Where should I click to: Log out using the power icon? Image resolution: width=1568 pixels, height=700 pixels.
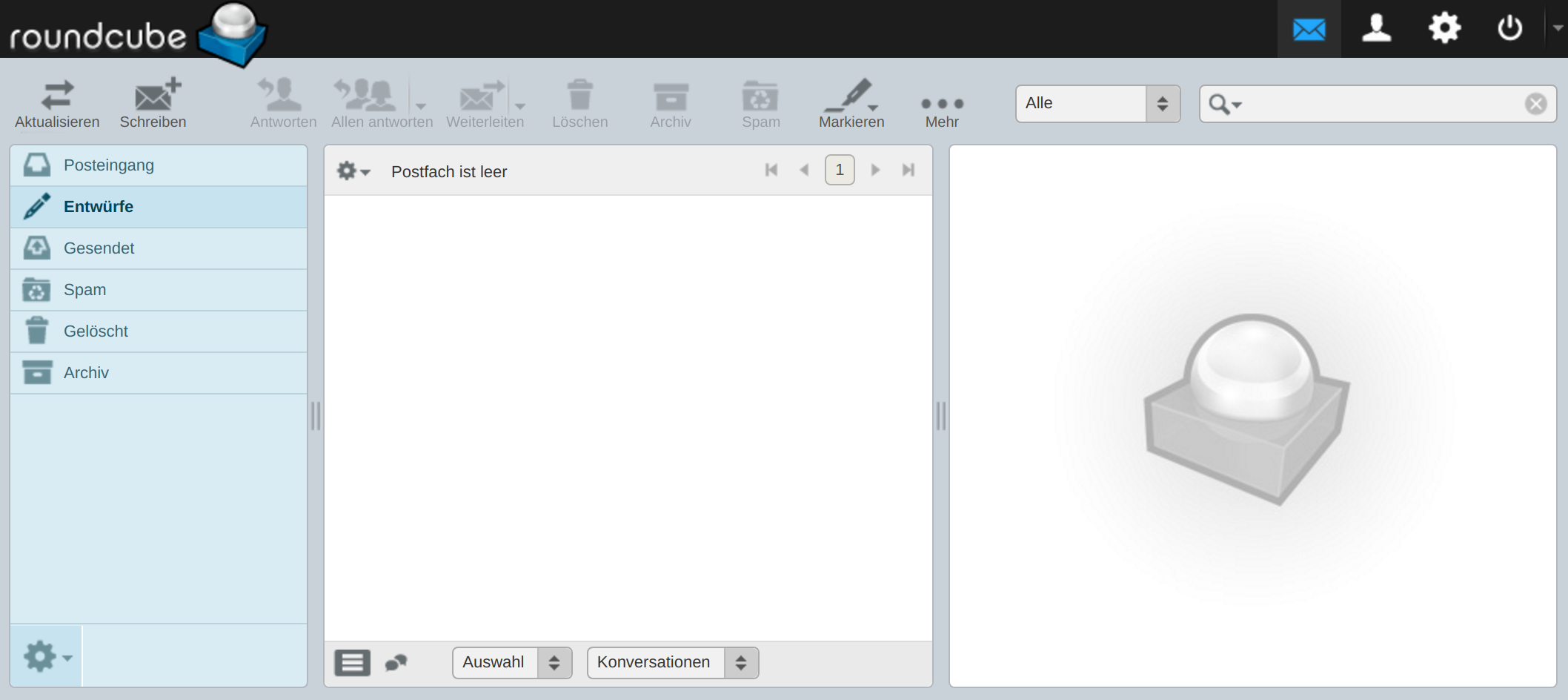(x=1509, y=30)
